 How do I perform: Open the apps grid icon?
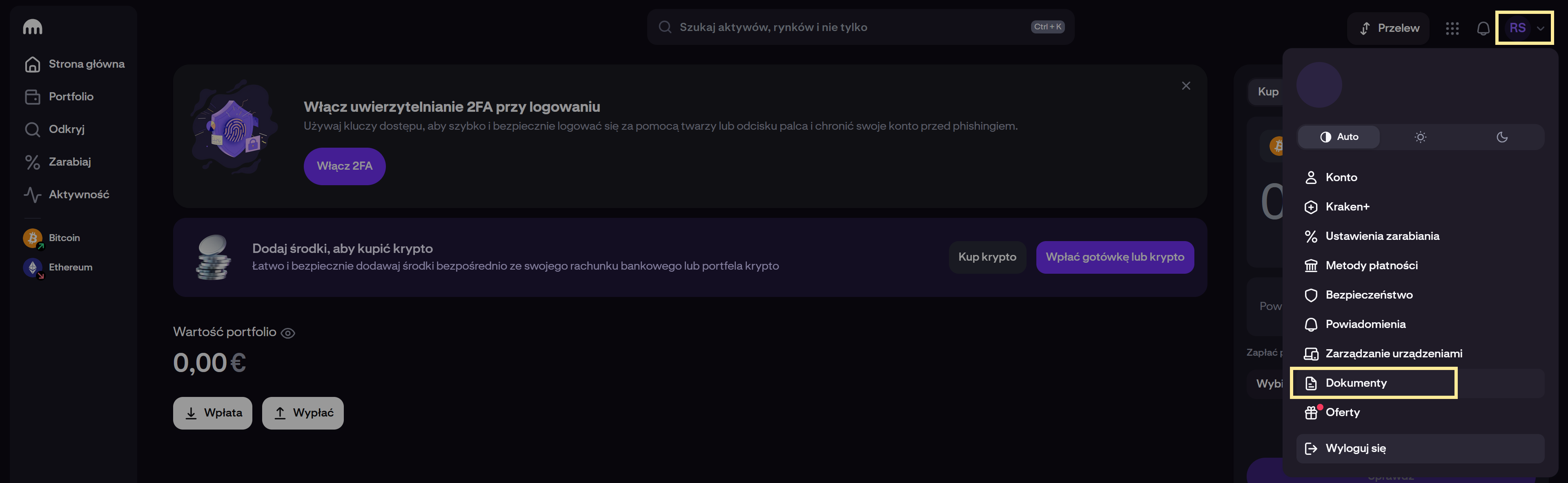tap(1452, 28)
